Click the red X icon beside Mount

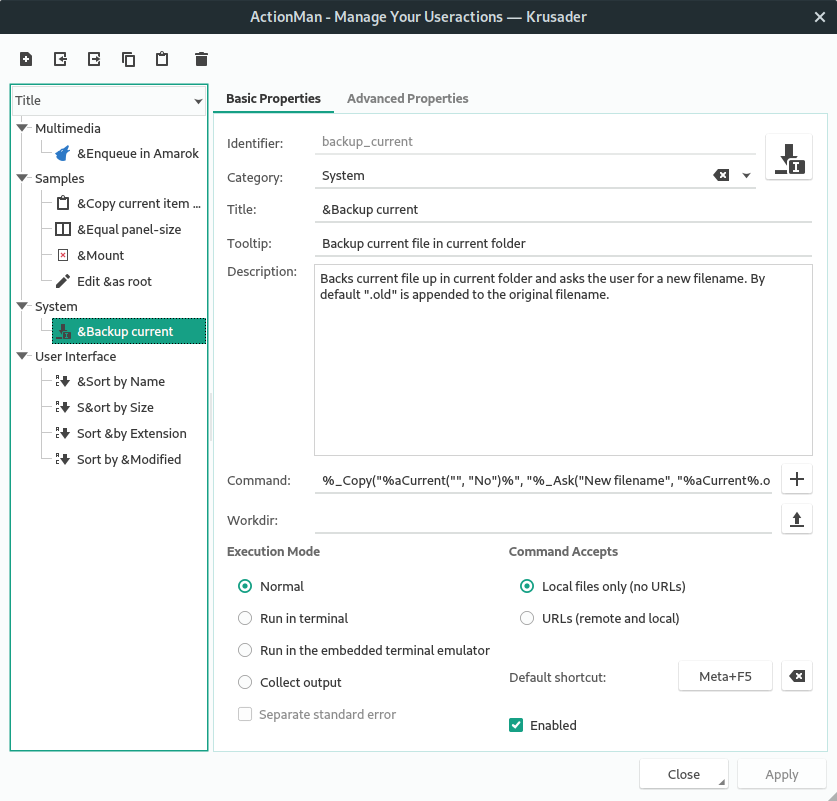(63, 255)
